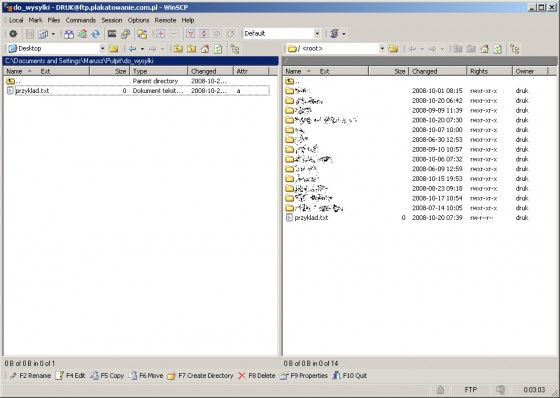This screenshot has width=560, height=398.
Task: Go back in the local panel history
Action: tap(132, 49)
